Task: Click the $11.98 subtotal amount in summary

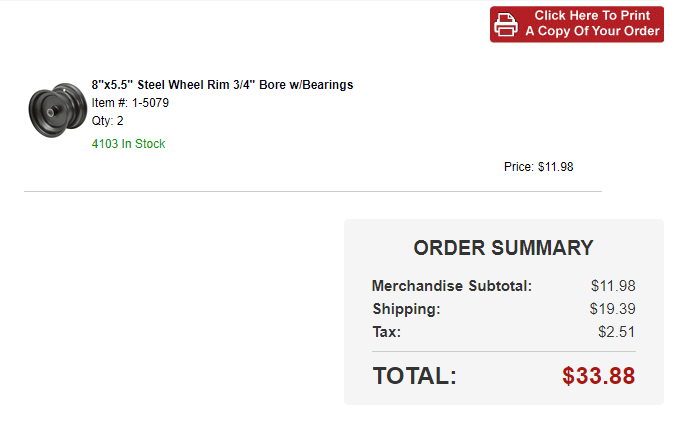Action: click(613, 286)
